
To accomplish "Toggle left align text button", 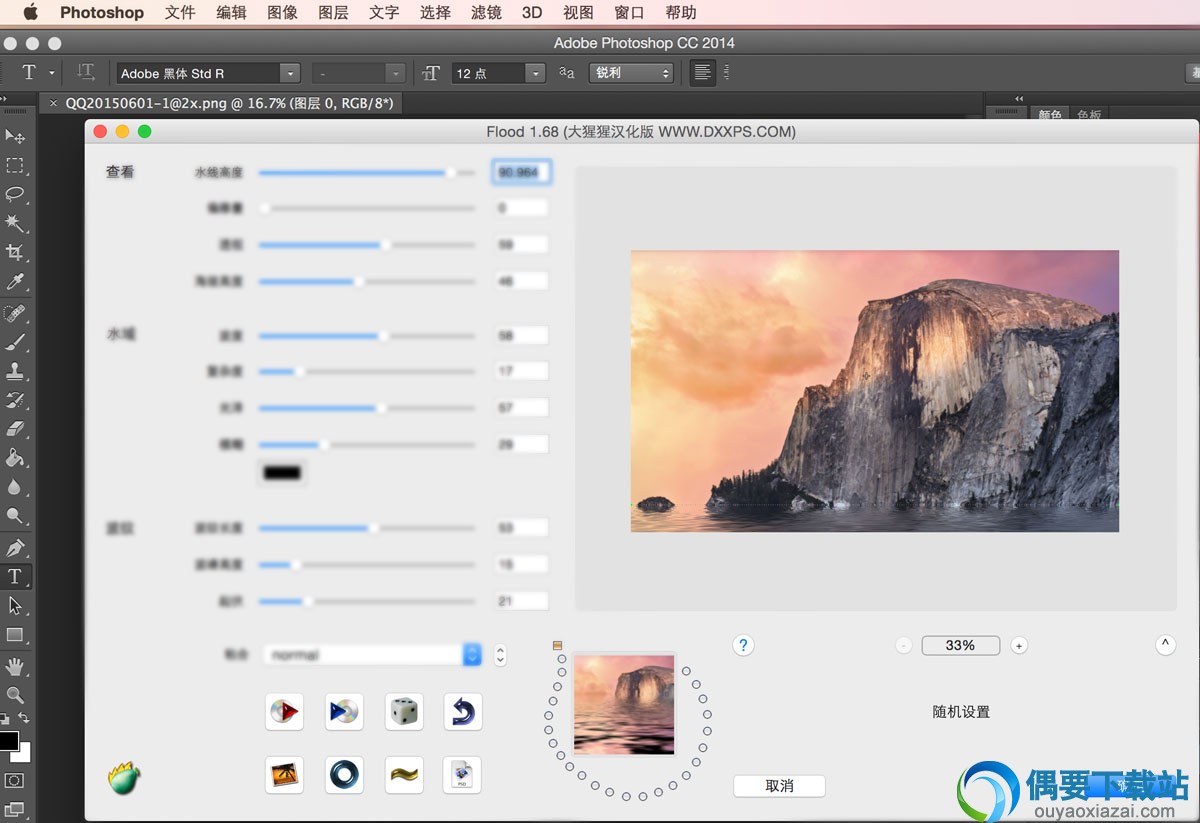I will (703, 72).
